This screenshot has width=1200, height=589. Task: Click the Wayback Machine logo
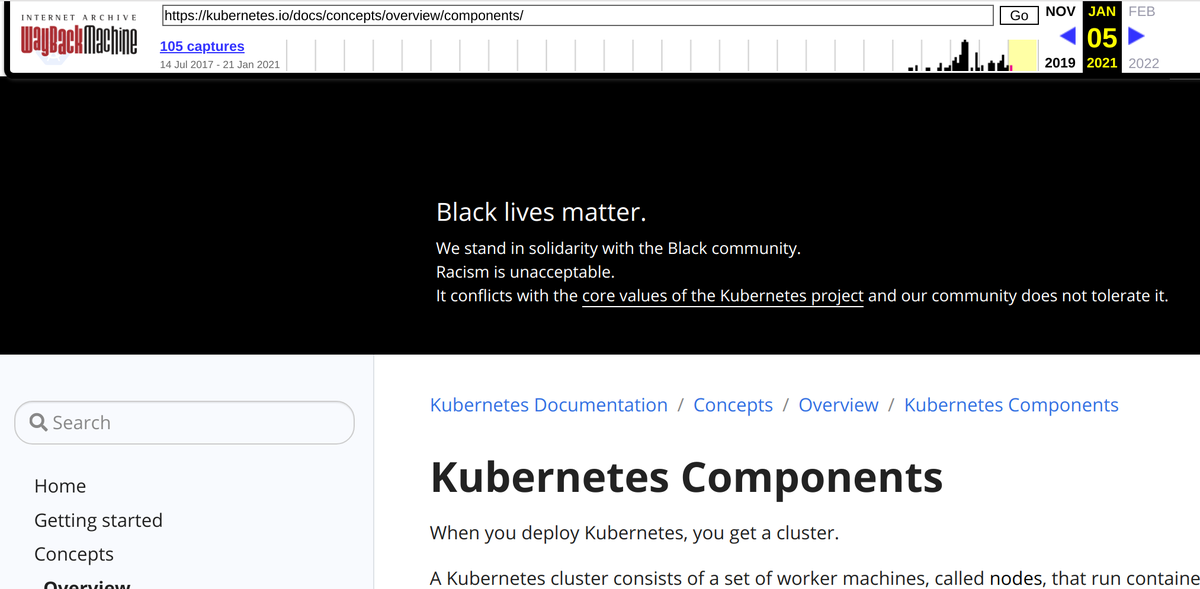tap(78, 43)
